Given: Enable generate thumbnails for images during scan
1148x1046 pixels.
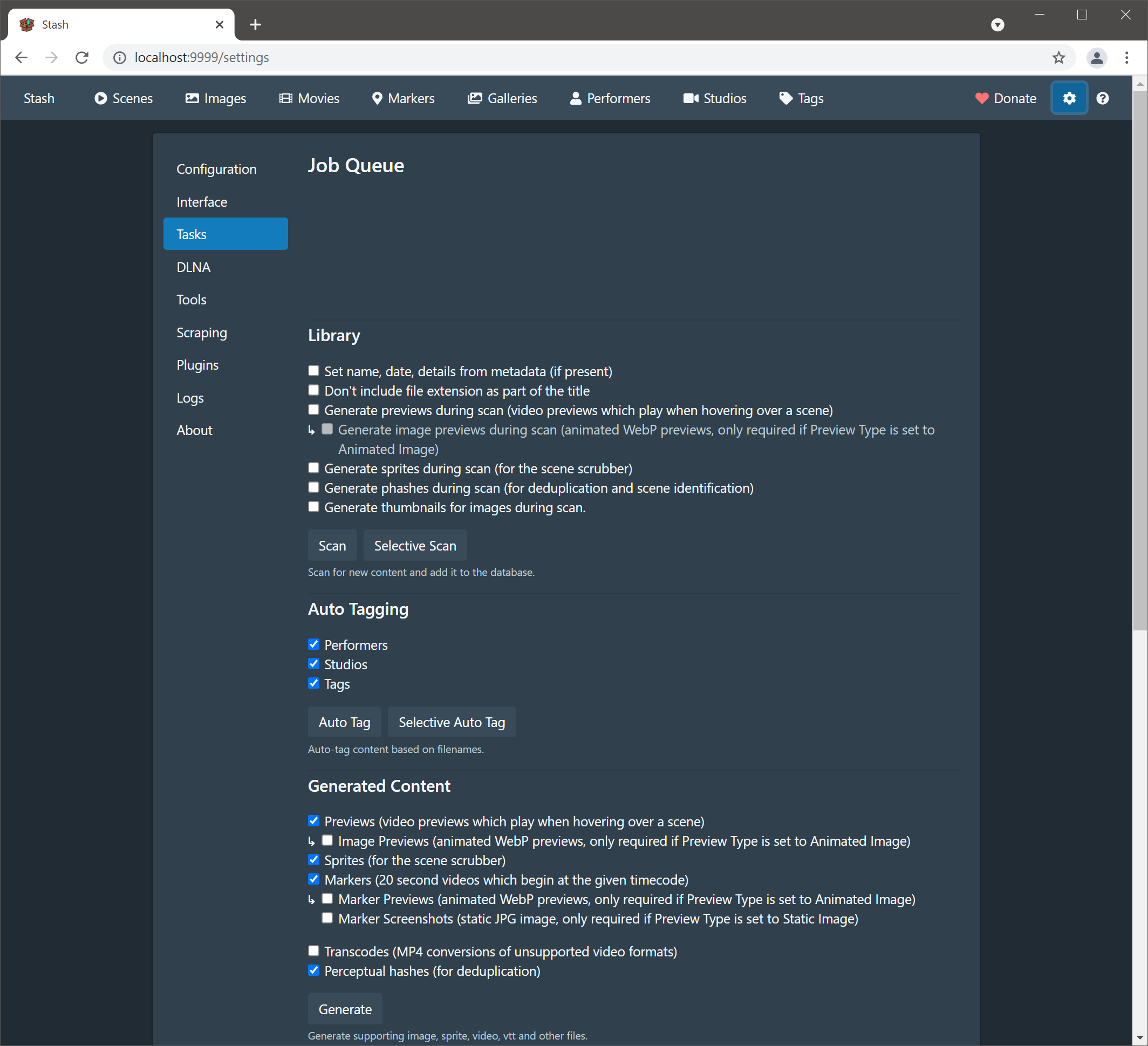Looking at the screenshot, I should (314, 506).
